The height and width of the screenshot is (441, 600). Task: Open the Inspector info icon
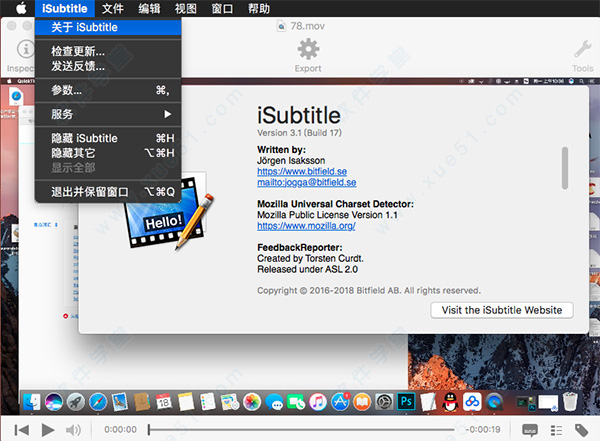26,49
